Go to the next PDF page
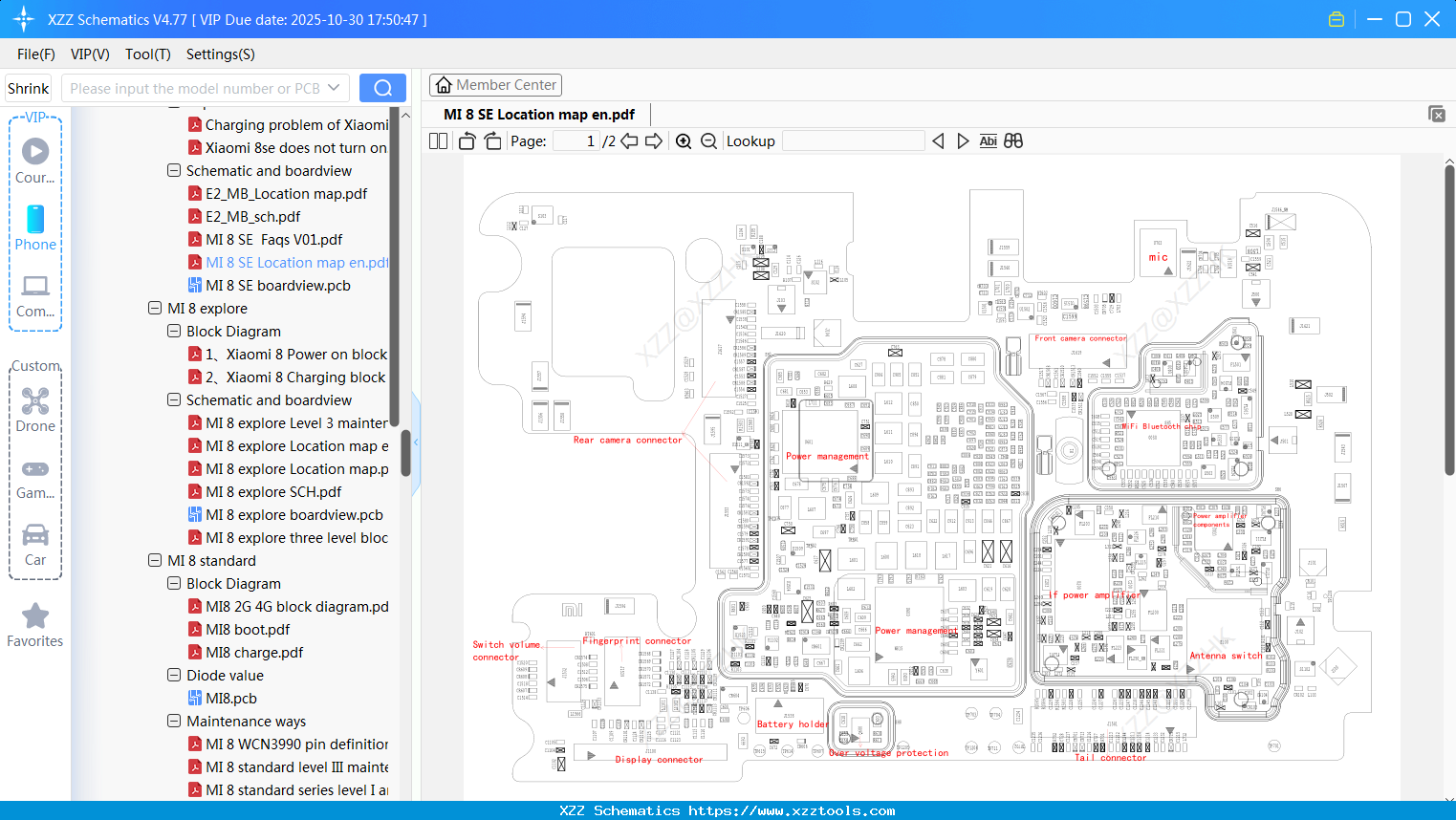Viewport: 1456px width, 820px height. (656, 140)
